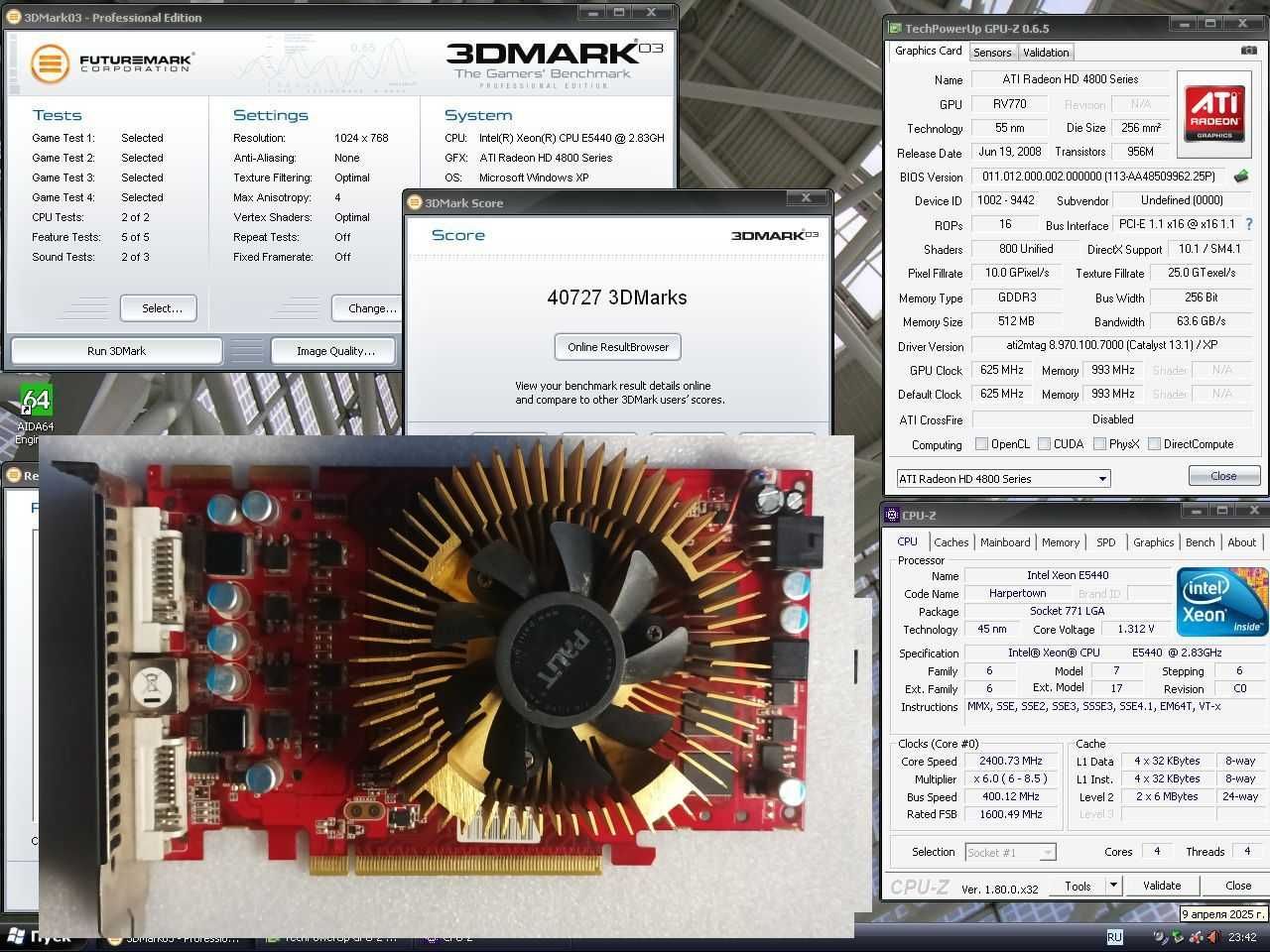
Task: Click the ATI Radeon logo in GPU-Z
Action: click(x=1214, y=112)
